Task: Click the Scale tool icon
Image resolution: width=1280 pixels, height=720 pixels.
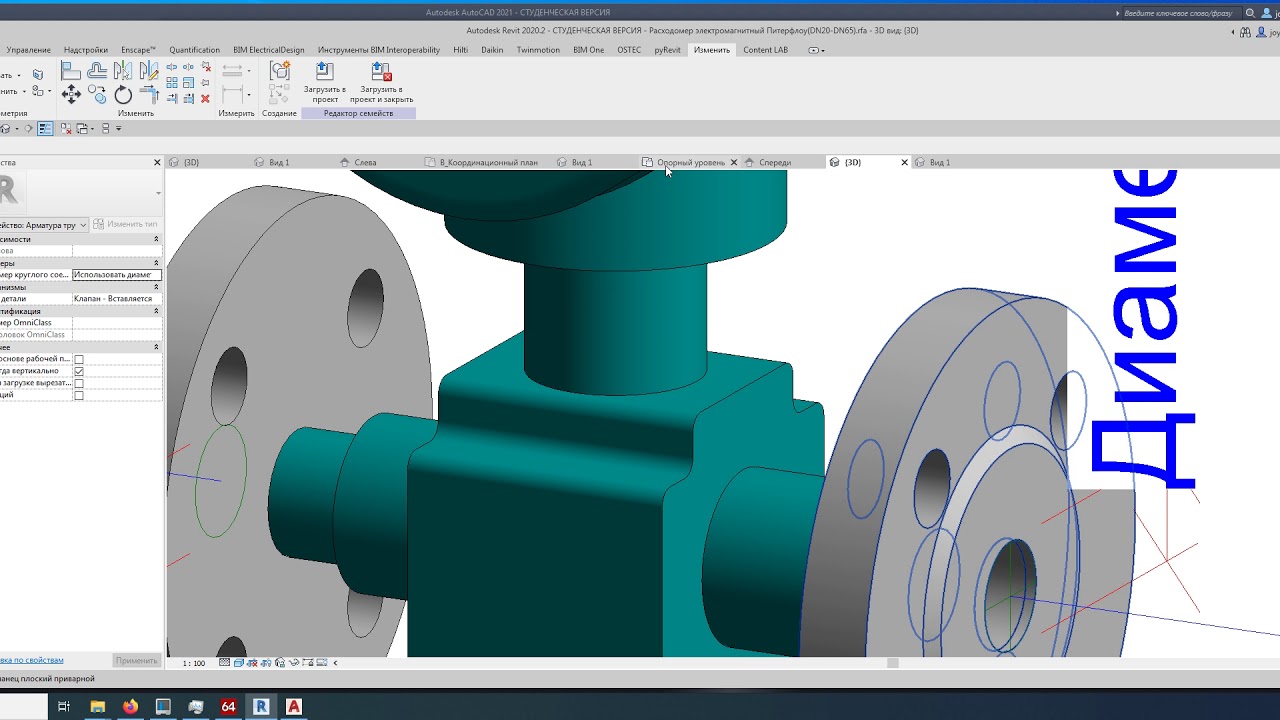Action: coord(188,83)
